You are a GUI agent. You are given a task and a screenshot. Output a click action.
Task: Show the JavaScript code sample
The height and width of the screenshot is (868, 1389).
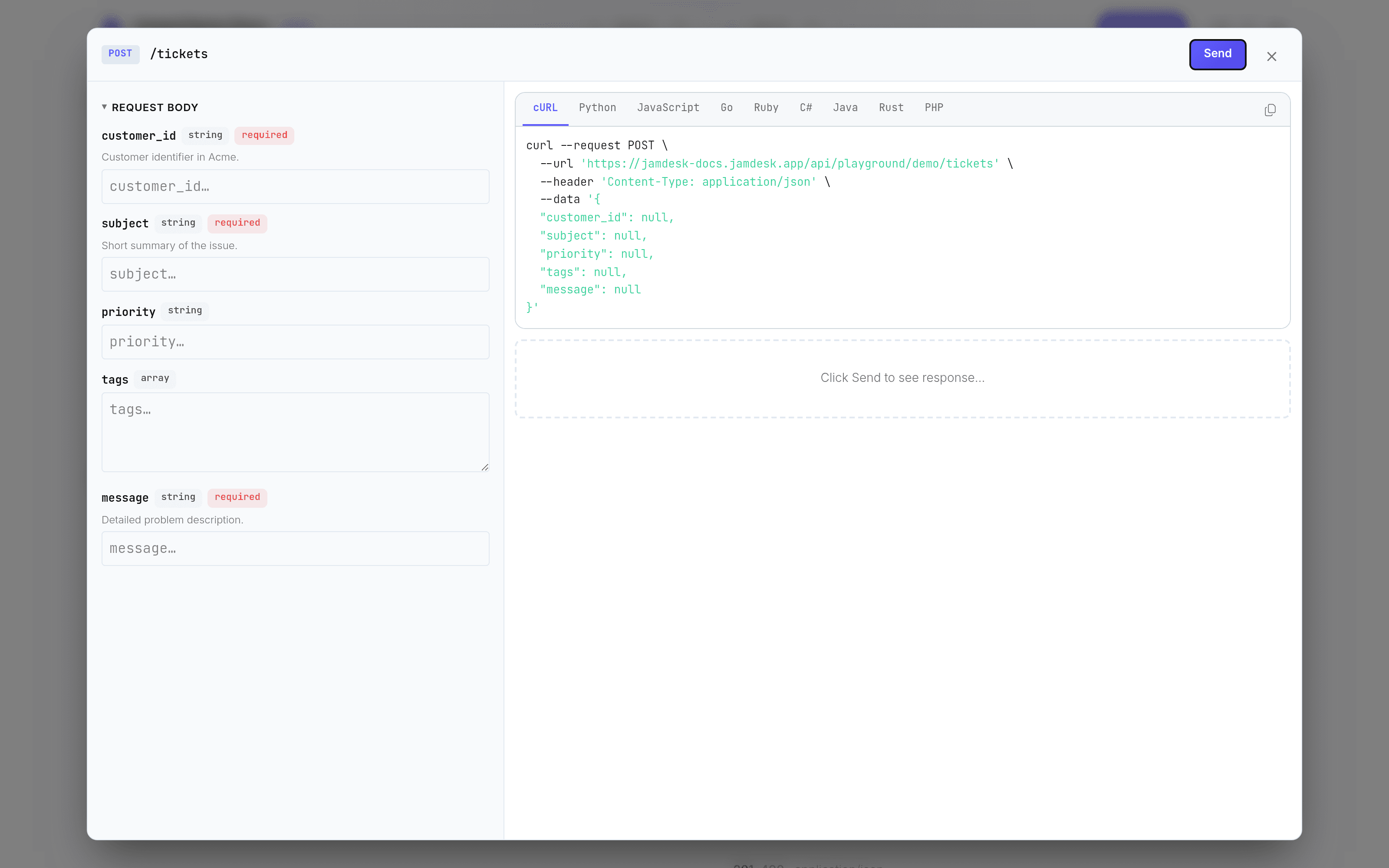click(668, 108)
